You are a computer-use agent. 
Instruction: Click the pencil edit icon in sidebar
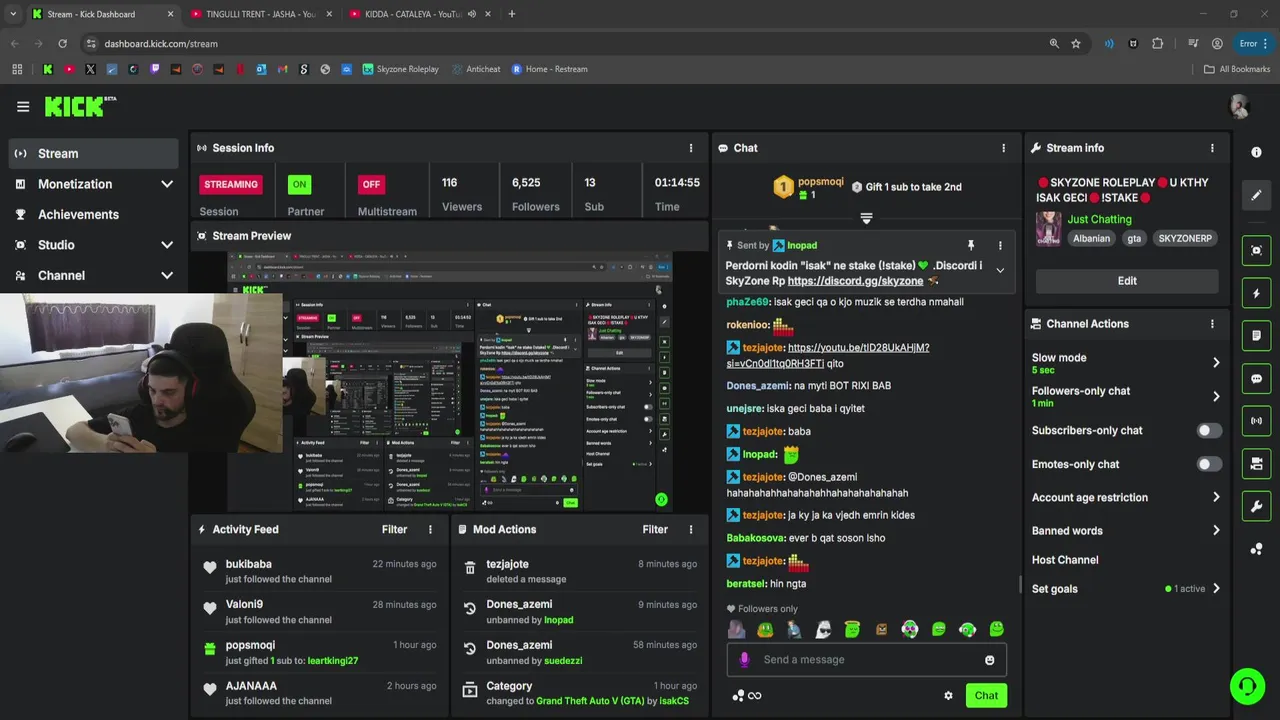(1256, 195)
